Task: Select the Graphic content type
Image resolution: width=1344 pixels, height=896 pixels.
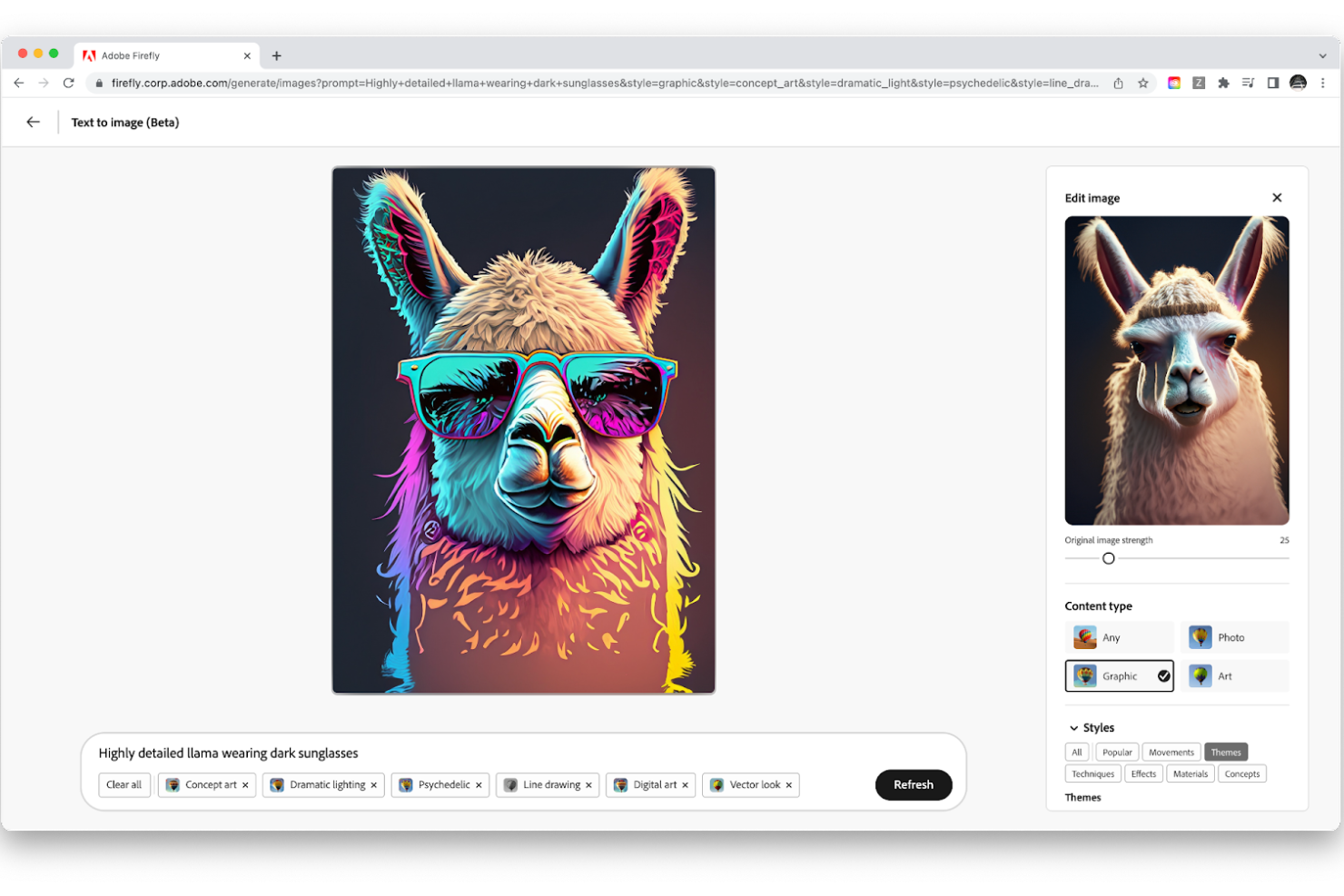Action: (1120, 676)
